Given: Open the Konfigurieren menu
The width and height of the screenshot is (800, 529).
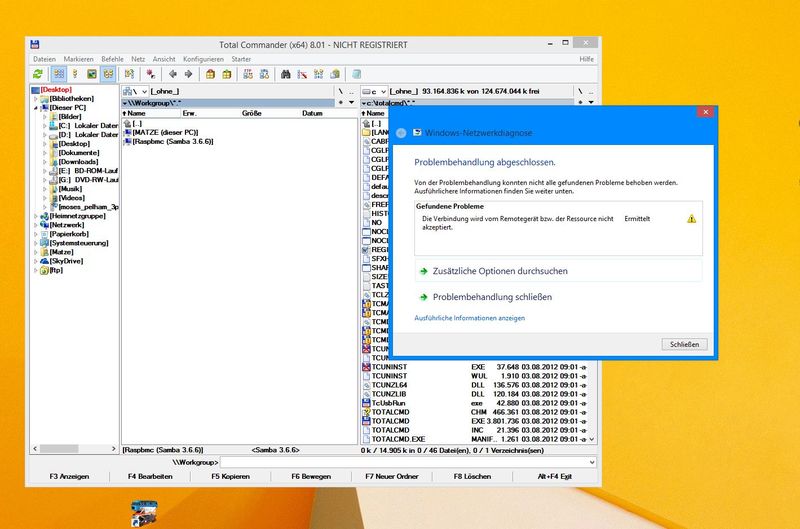Looking at the screenshot, I should pyautogui.click(x=203, y=59).
